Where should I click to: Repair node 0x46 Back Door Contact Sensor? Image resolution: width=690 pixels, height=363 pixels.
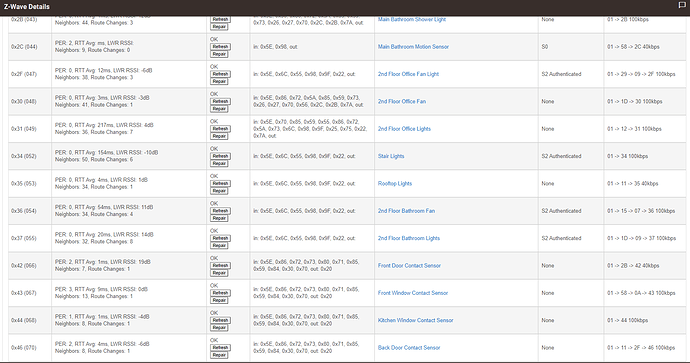pyautogui.click(x=219, y=355)
